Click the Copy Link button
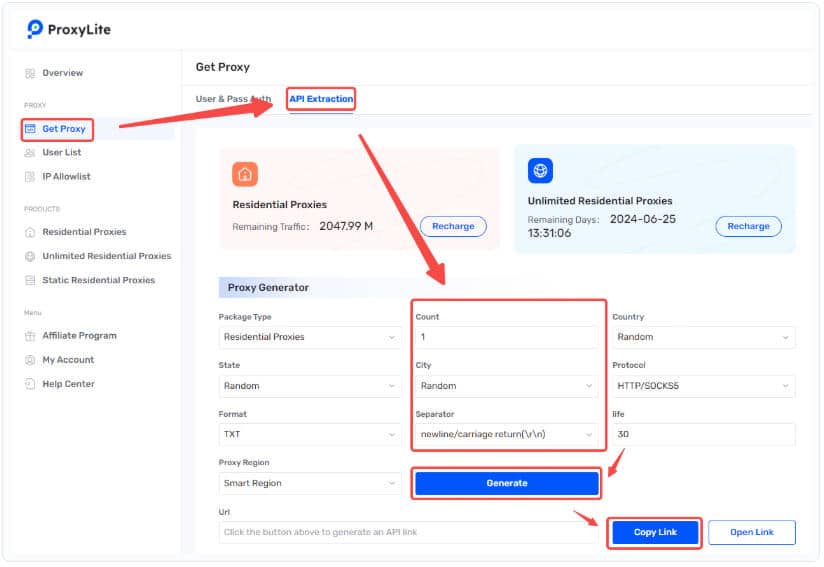 tap(655, 533)
